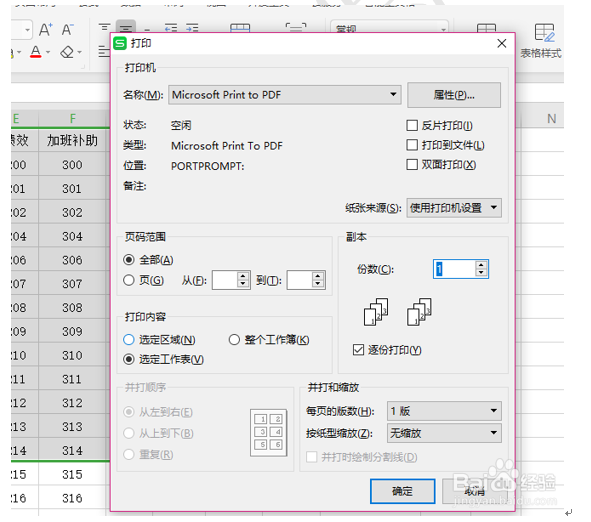Open the font color dropdown arrow
Viewport: 591px width, 522px height.
48,52
